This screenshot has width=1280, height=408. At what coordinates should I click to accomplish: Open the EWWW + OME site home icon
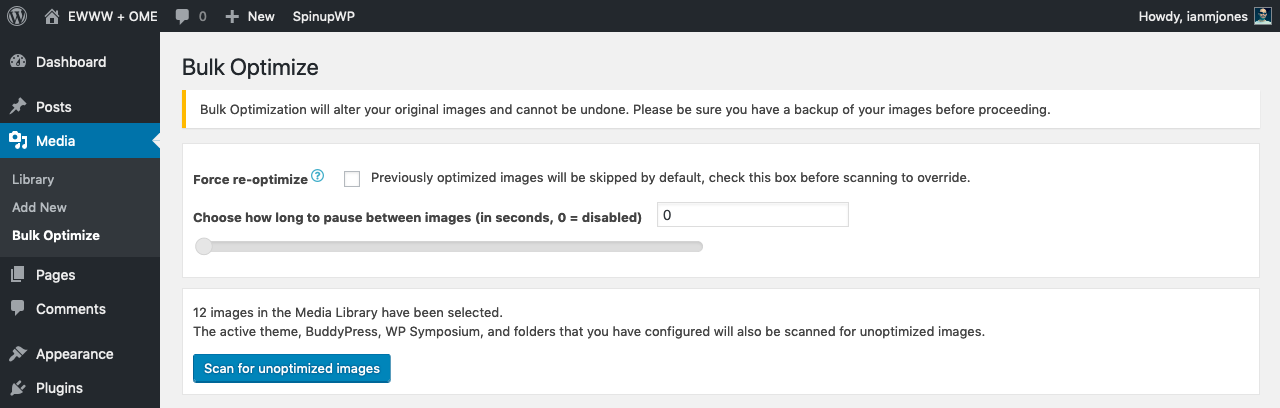click(51, 16)
